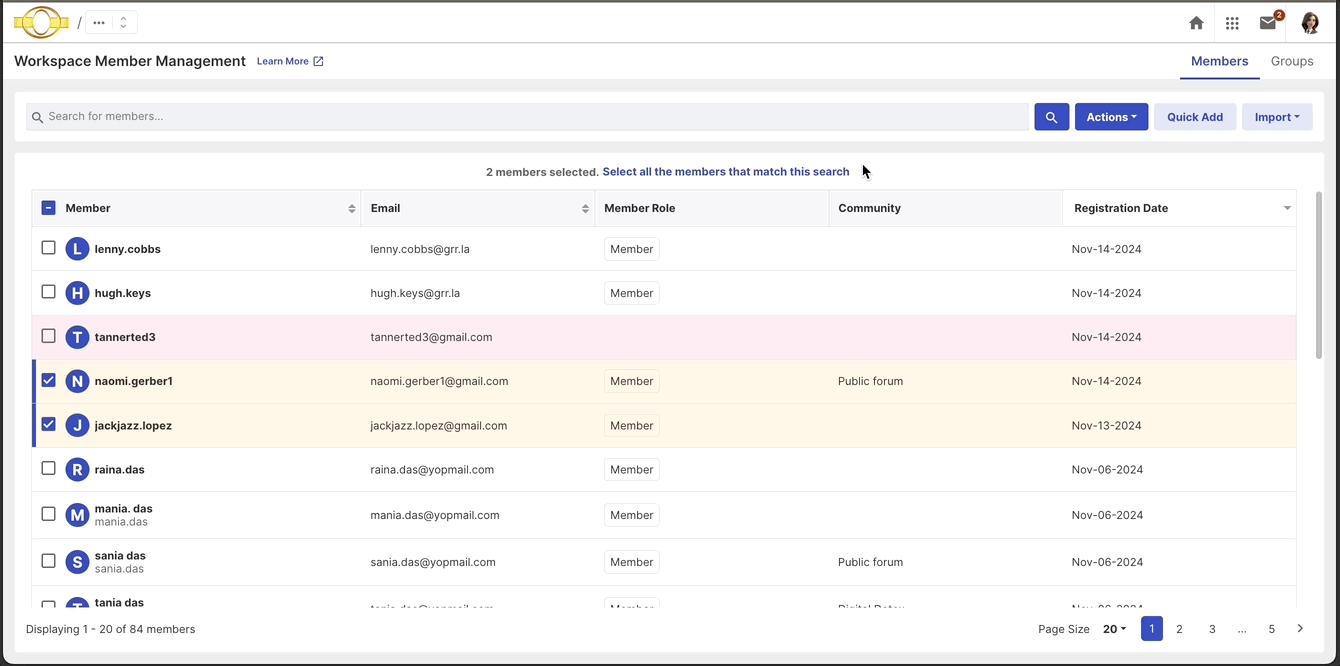Select current page 1 button
Screen dimensions: 1340x666
click(1152, 629)
